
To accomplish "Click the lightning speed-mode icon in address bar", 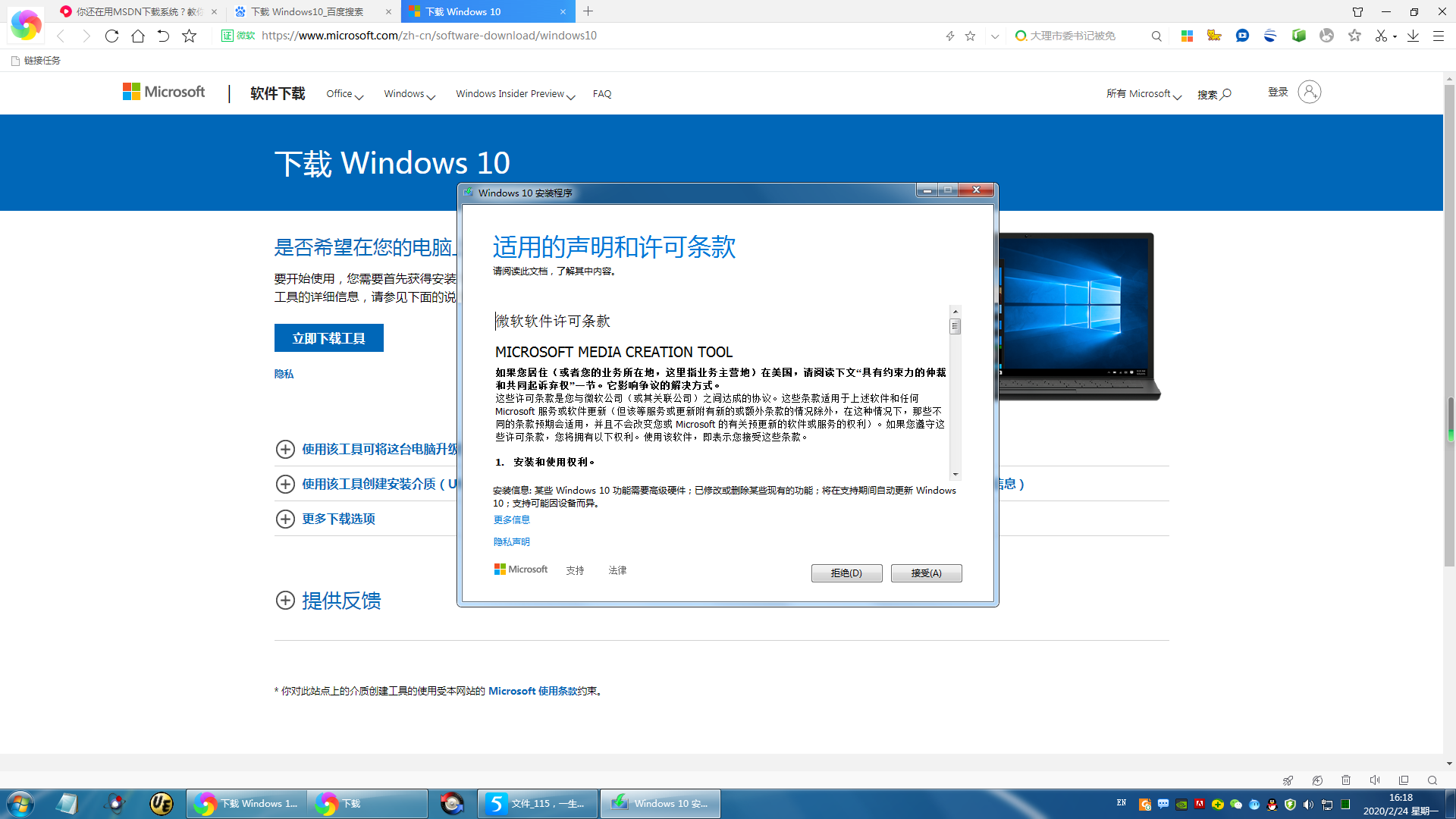I will point(949,36).
